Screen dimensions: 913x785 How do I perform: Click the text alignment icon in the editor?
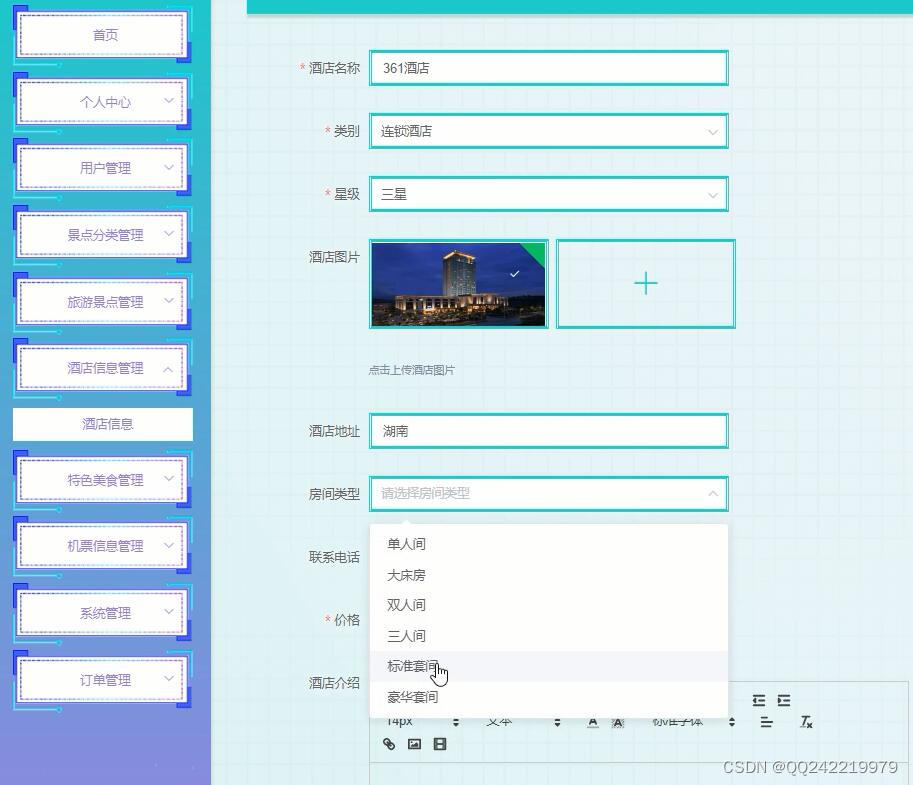pyautogui.click(x=765, y=722)
